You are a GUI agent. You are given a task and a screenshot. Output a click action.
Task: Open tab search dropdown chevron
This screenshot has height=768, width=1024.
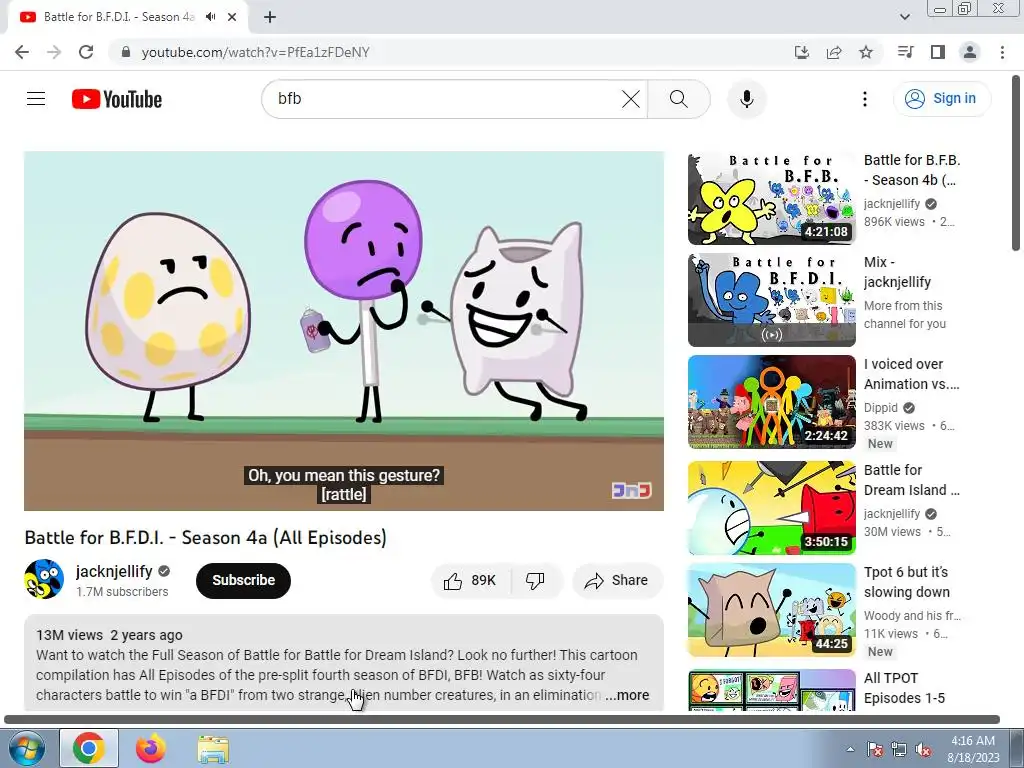pos(905,17)
